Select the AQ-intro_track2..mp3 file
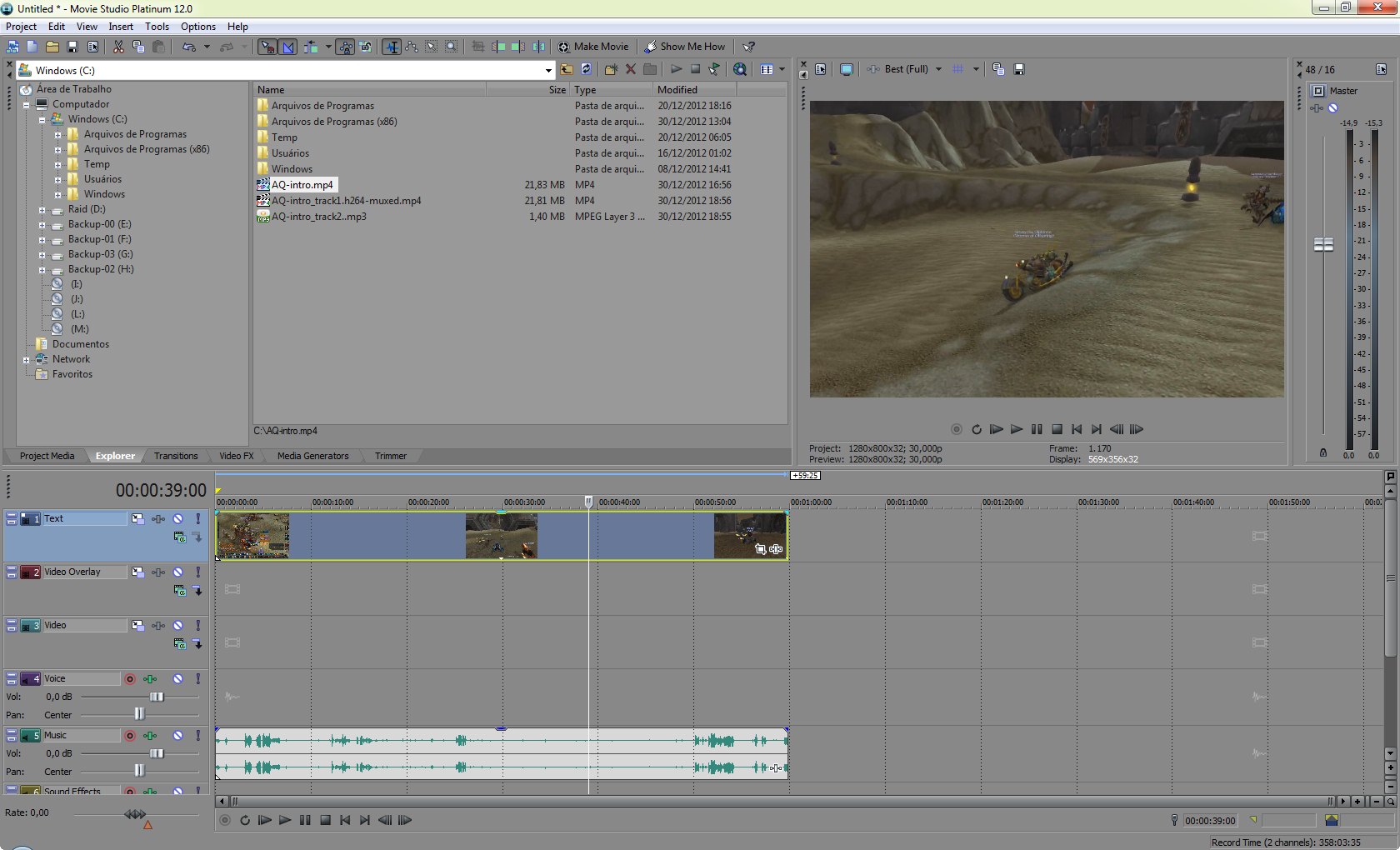The height and width of the screenshot is (850, 1400). [318, 217]
